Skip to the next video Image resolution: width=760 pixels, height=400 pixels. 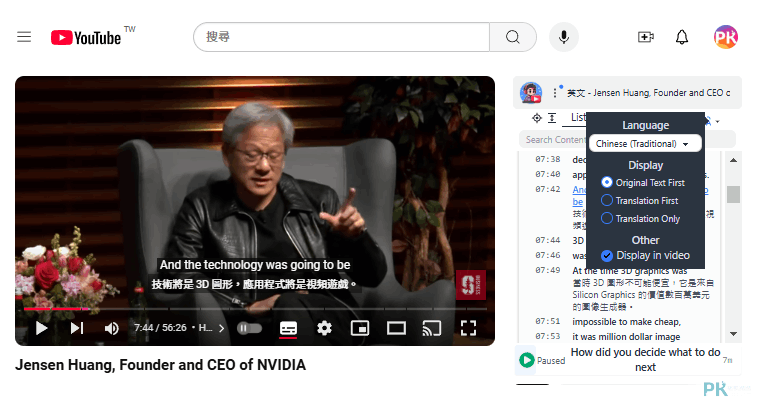click(x=77, y=328)
